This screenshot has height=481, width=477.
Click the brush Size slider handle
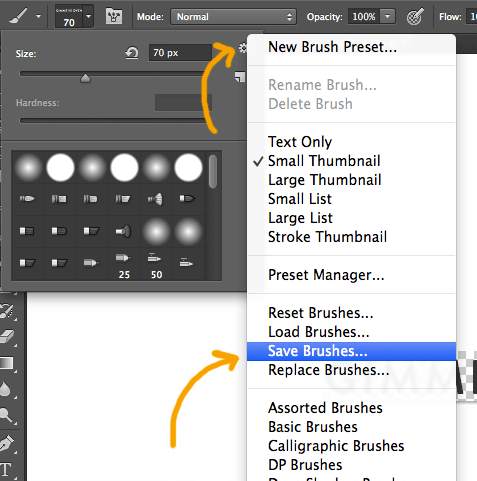tap(86, 78)
